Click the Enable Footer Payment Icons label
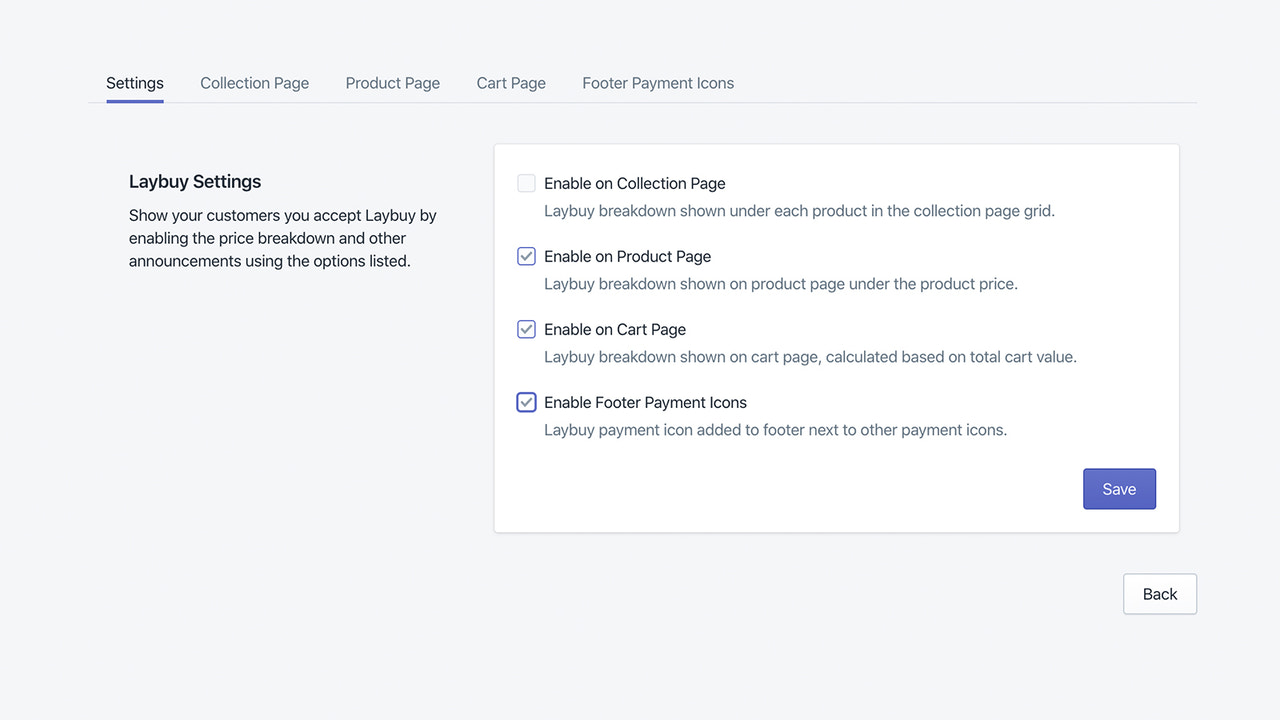The image size is (1280, 720). 645,402
